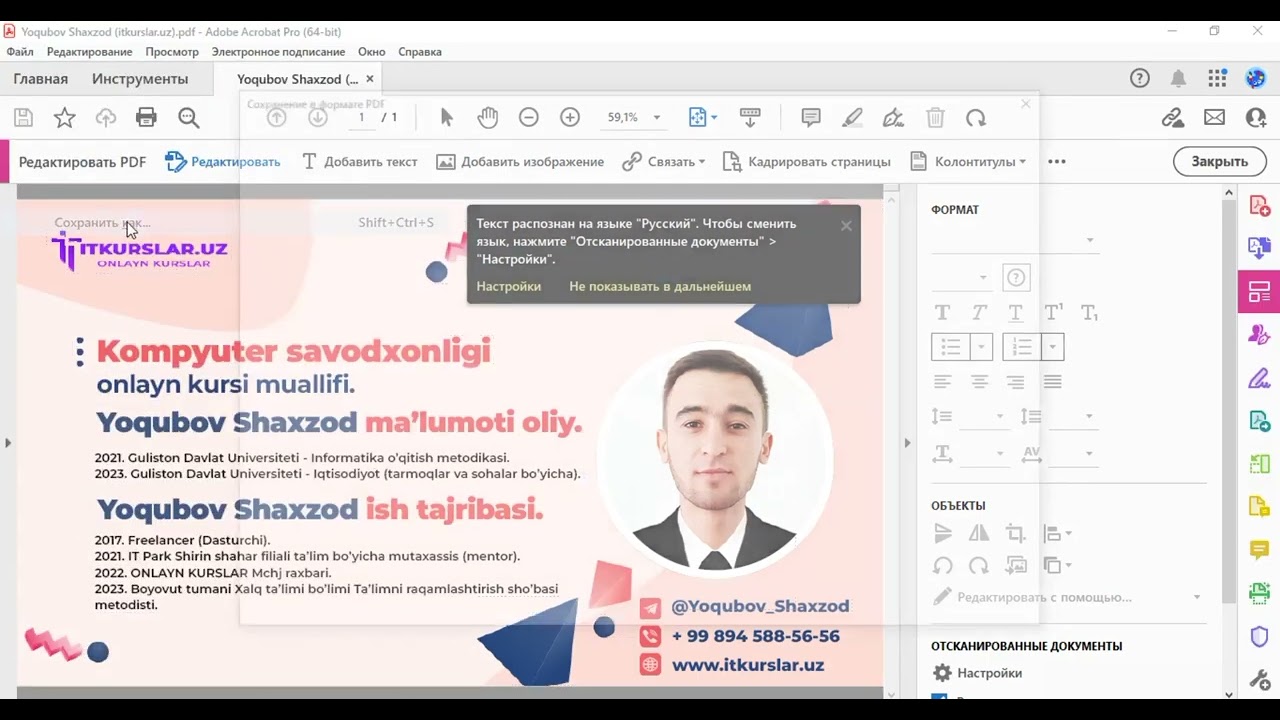
Task: Click the delete trash icon
Action: click(935, 118)
